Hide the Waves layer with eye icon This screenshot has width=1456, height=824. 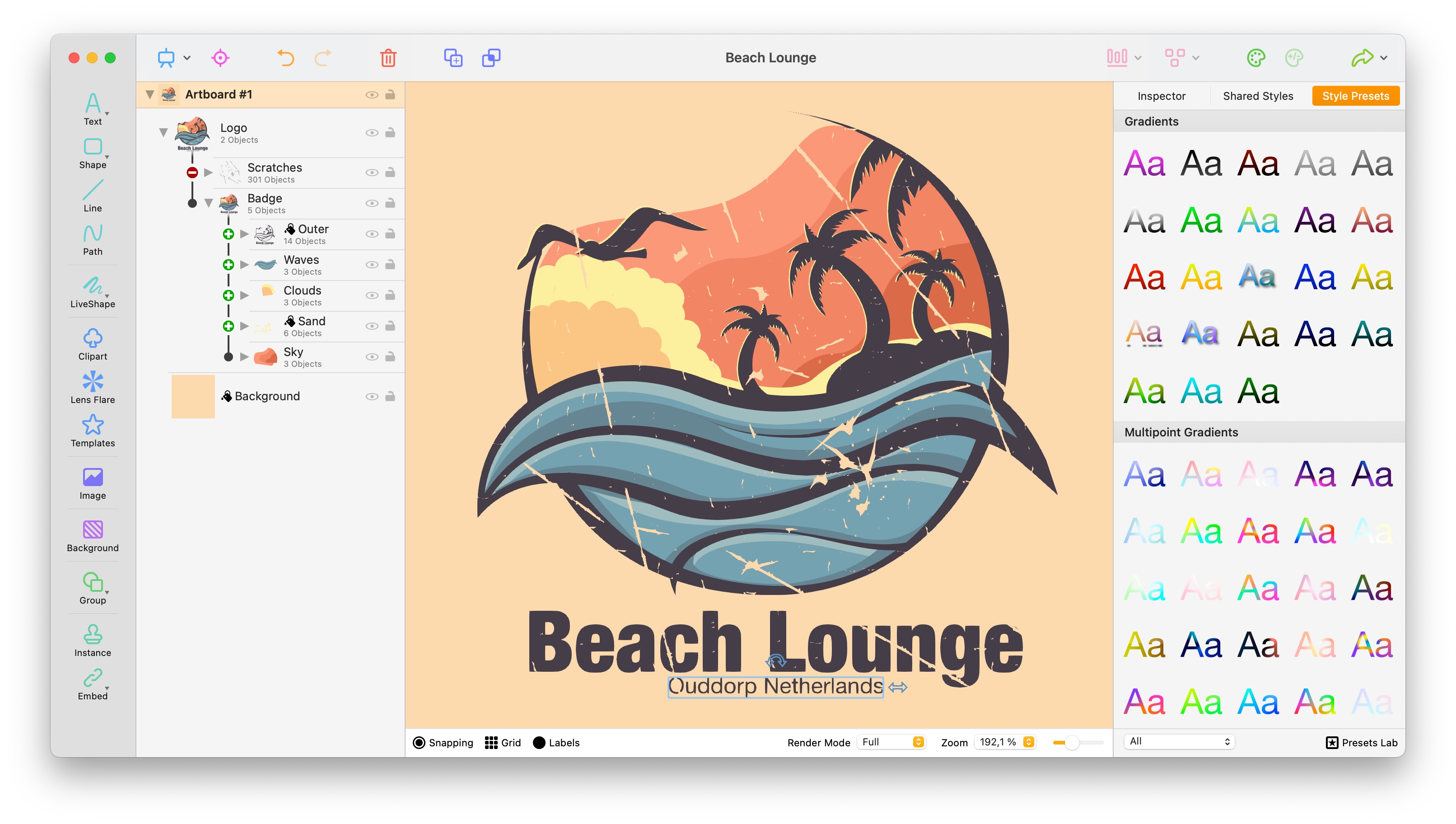[372, 265]
